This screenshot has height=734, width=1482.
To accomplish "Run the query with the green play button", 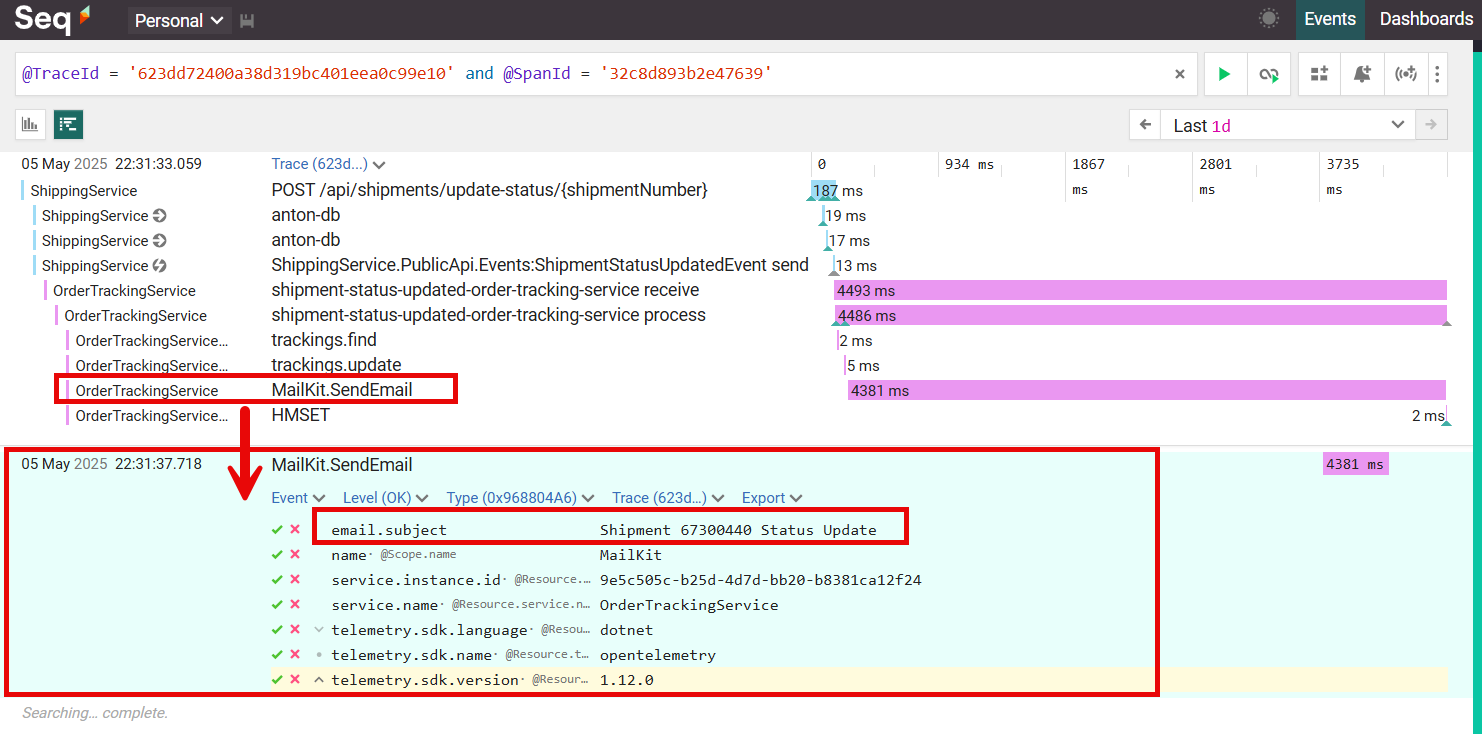I will point(1224,74).
